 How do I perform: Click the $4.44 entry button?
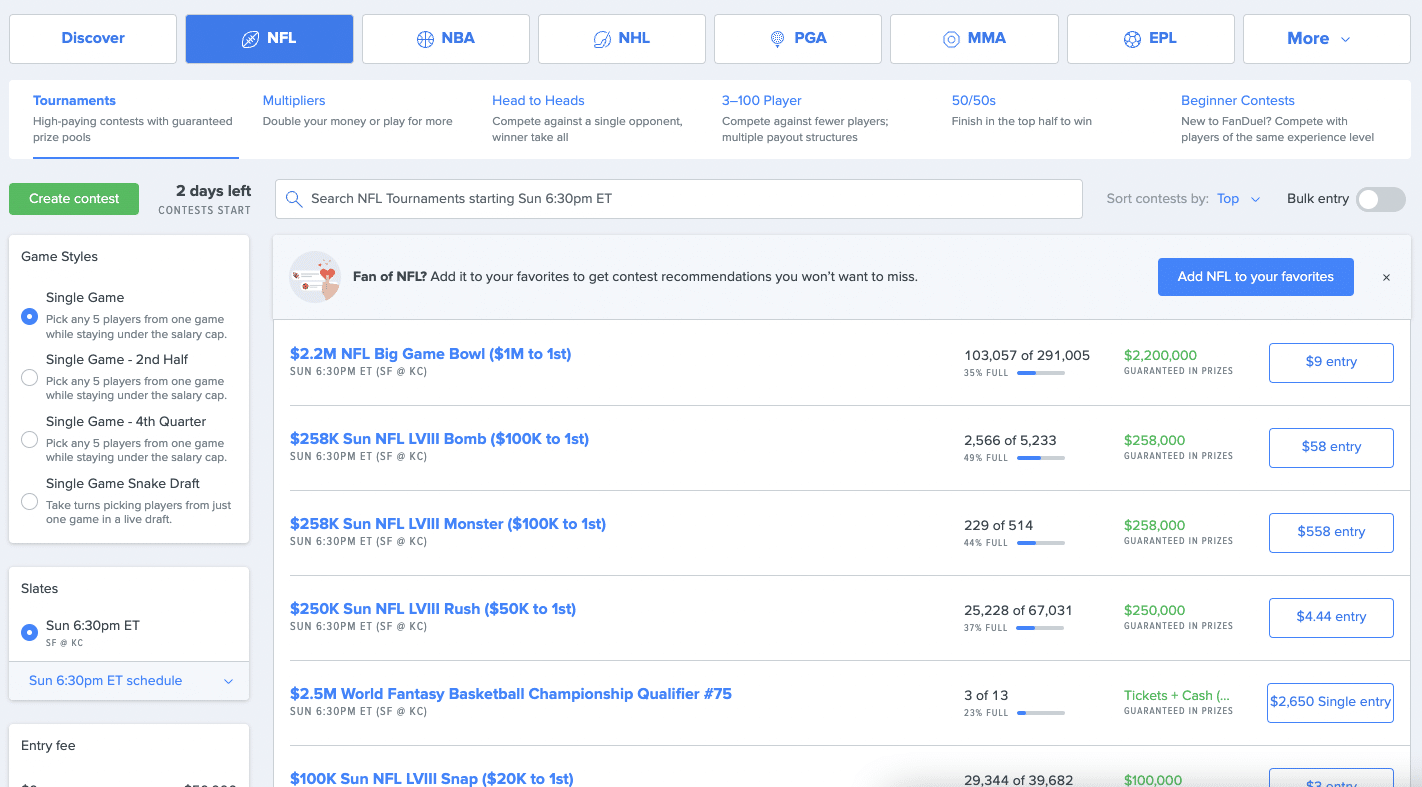click(1331, 618)
